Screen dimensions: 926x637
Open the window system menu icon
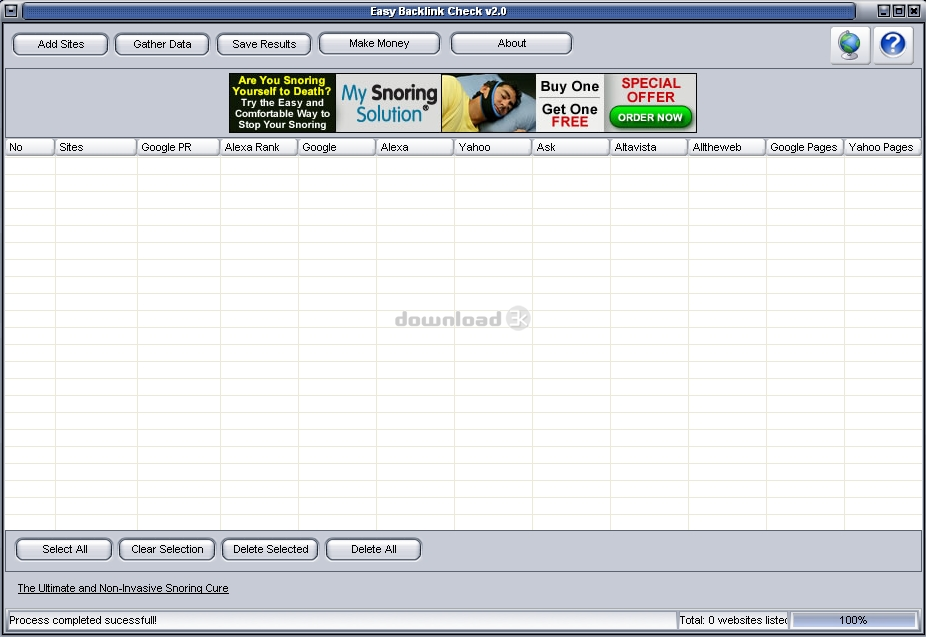coord(11,11)
